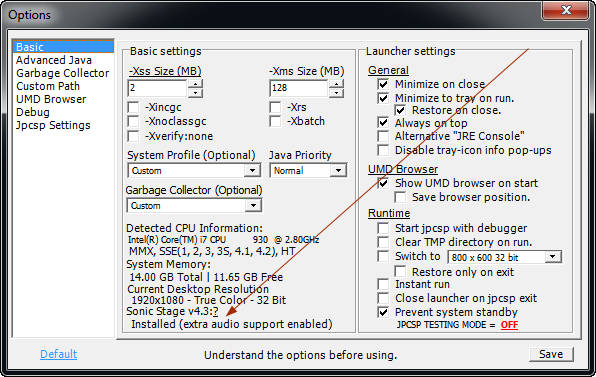596x377 pixels.
Task: Open the UMD Browser settings page
Action: (51, 99)
